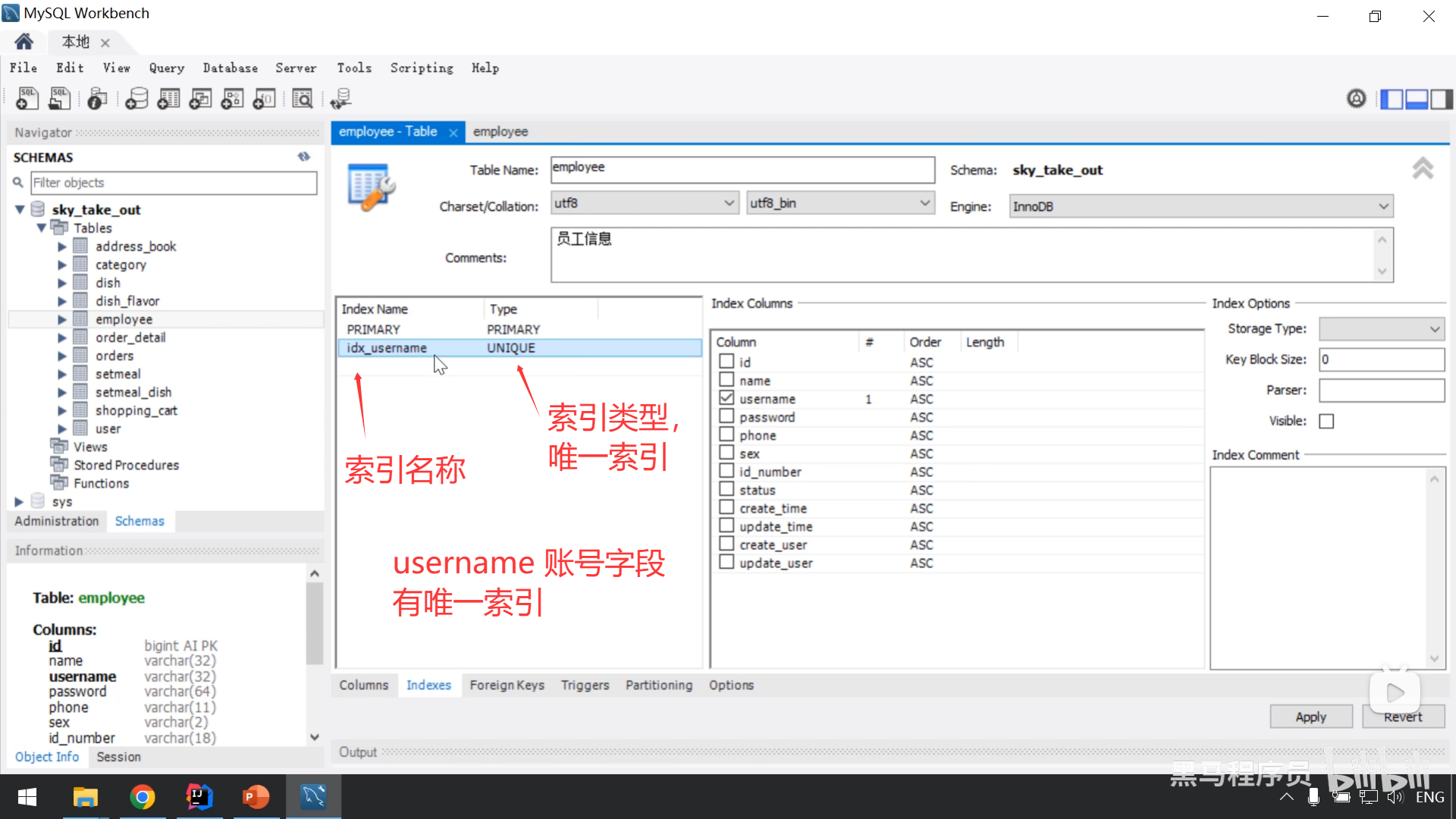1456x819 pixels.
Task: Click create new view toolbar icon
Action: click(200, 99)
